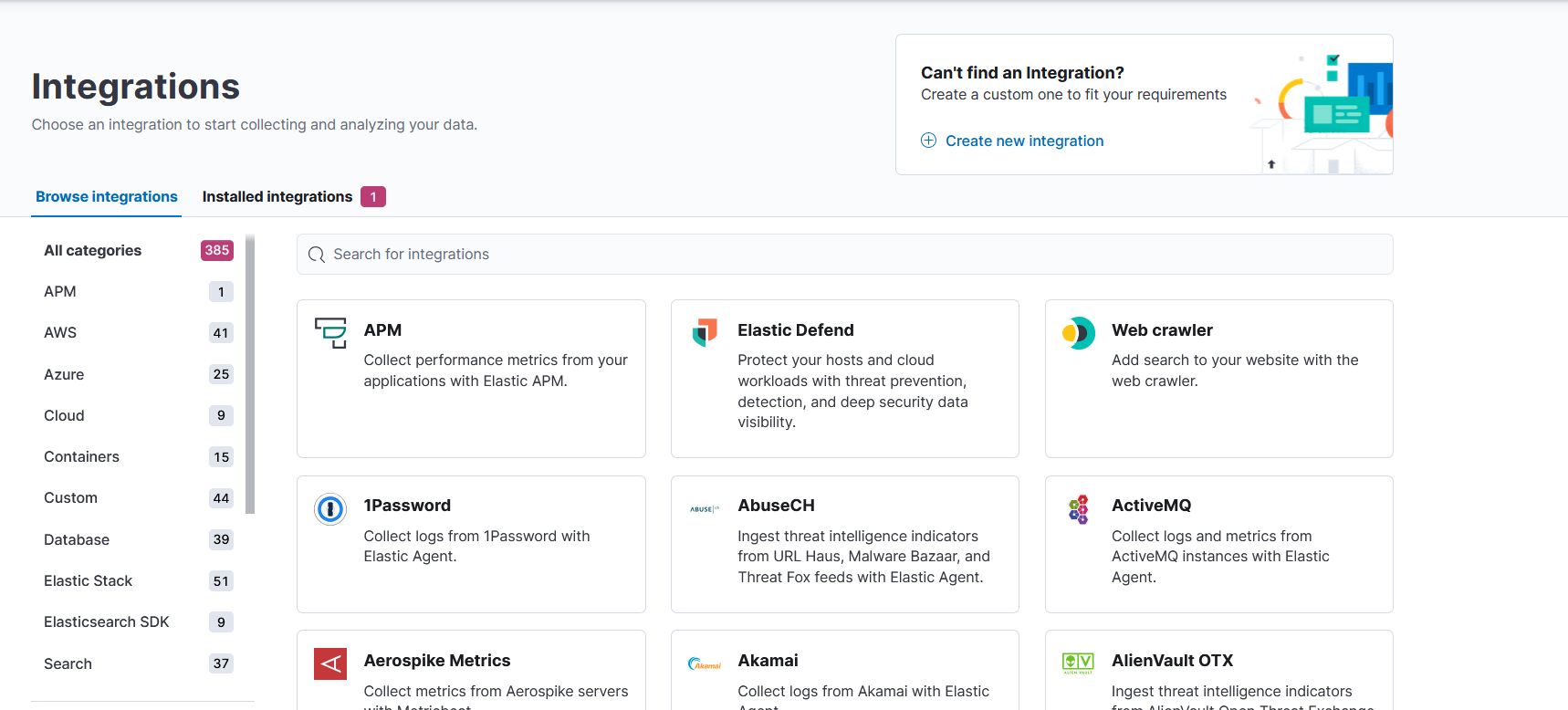The width and height of the screenshot is (1568, 710).
Task: Show All categories in sidebar
Action: [x=93, y=251]
